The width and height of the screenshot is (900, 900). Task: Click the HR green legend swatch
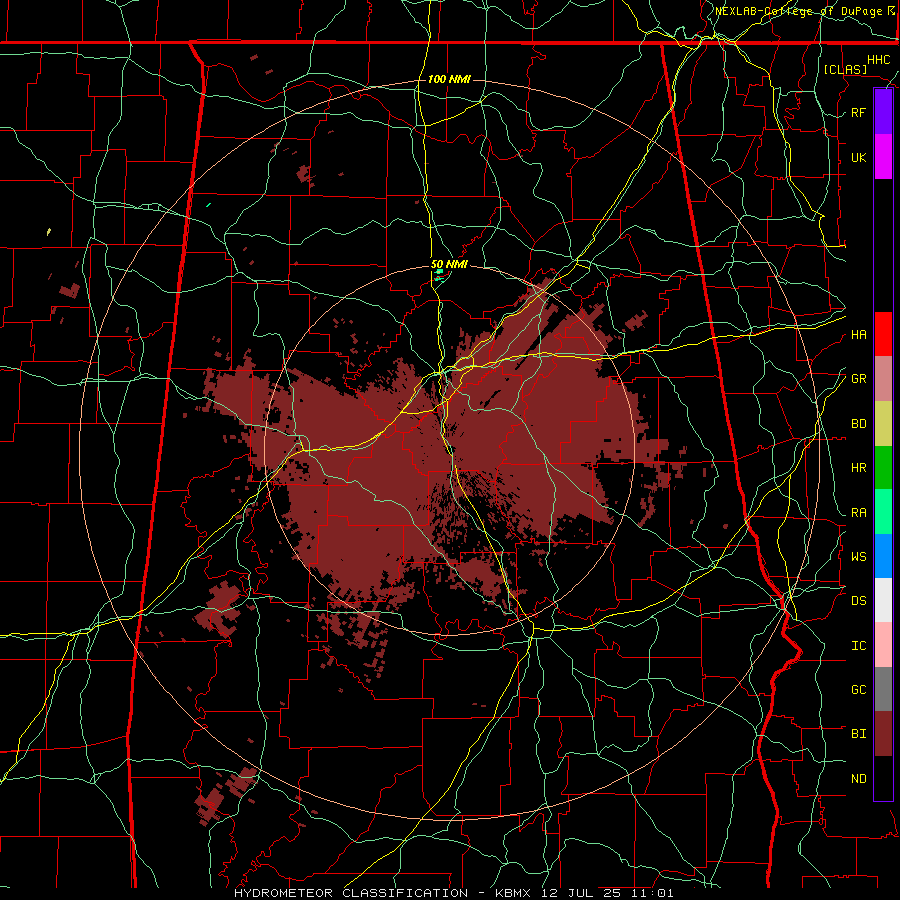pyautogui.click(x=883, y=468)
